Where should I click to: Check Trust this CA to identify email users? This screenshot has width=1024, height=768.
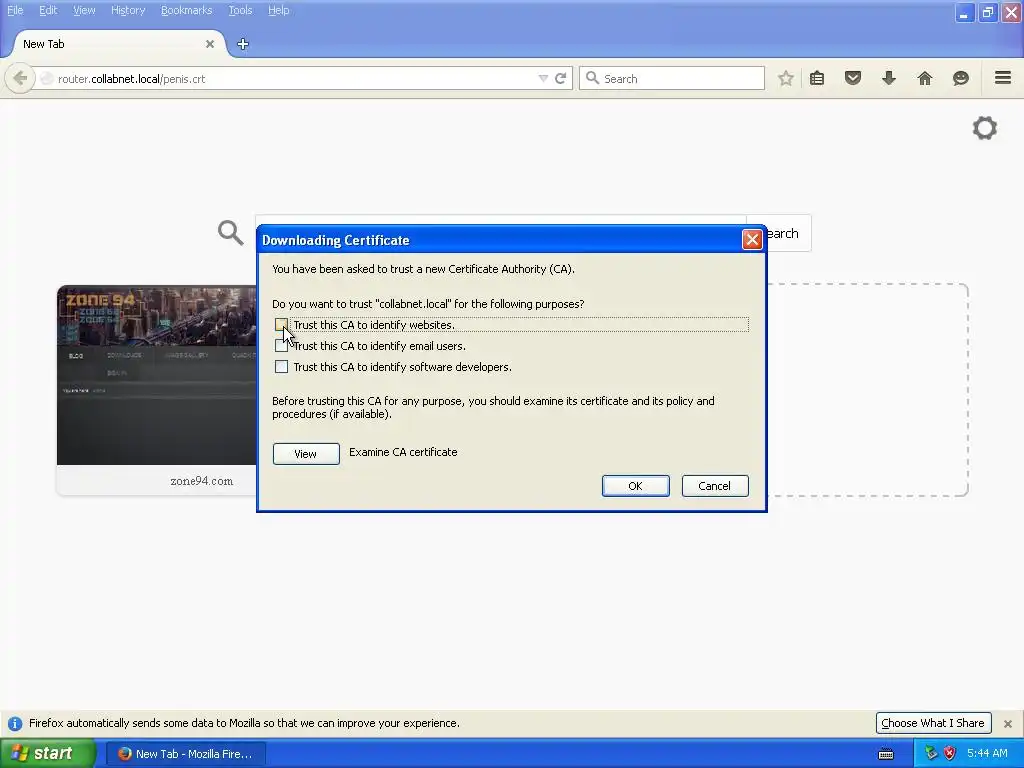coord(281,345)
